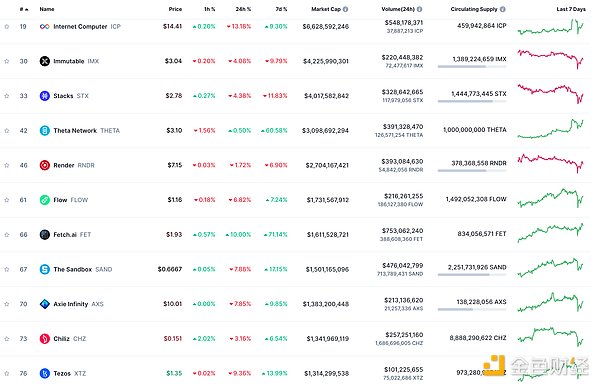Screen dimensions: 600x387
Task: Sort by the 1h % column header
Action: pos(210,9)
